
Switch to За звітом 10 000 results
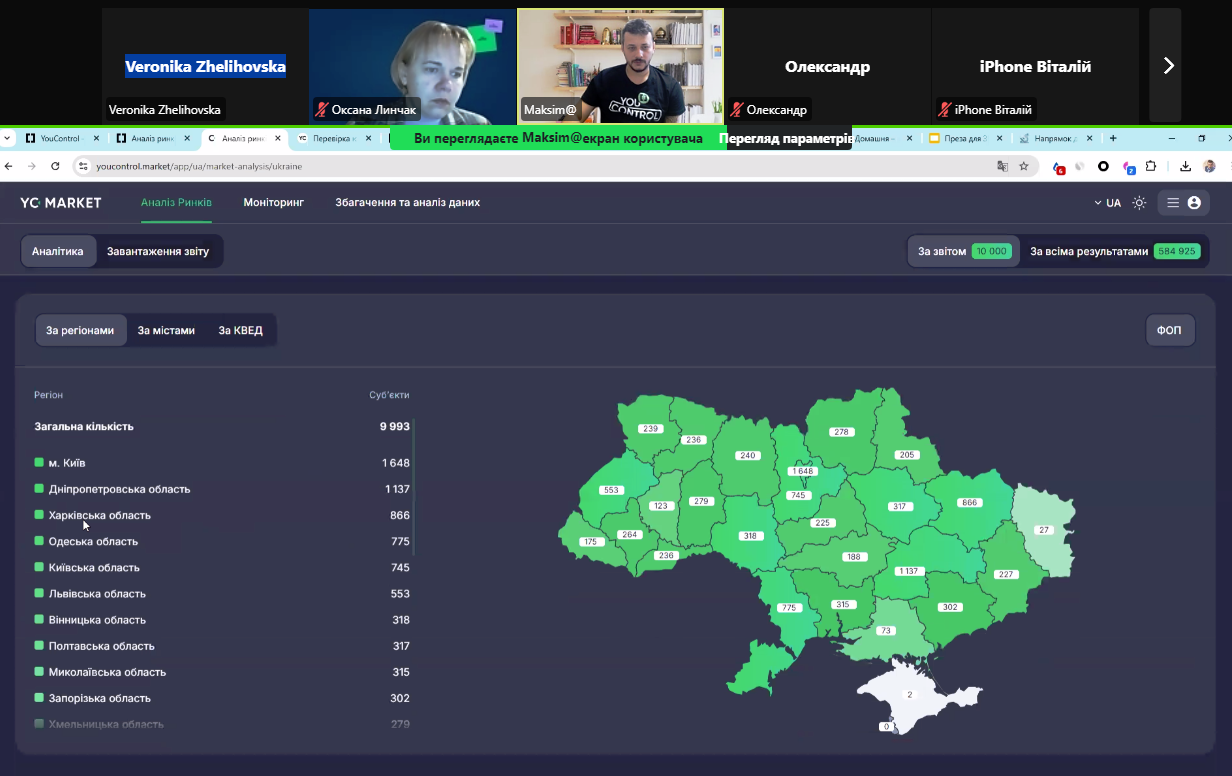(x=963, y=251)
